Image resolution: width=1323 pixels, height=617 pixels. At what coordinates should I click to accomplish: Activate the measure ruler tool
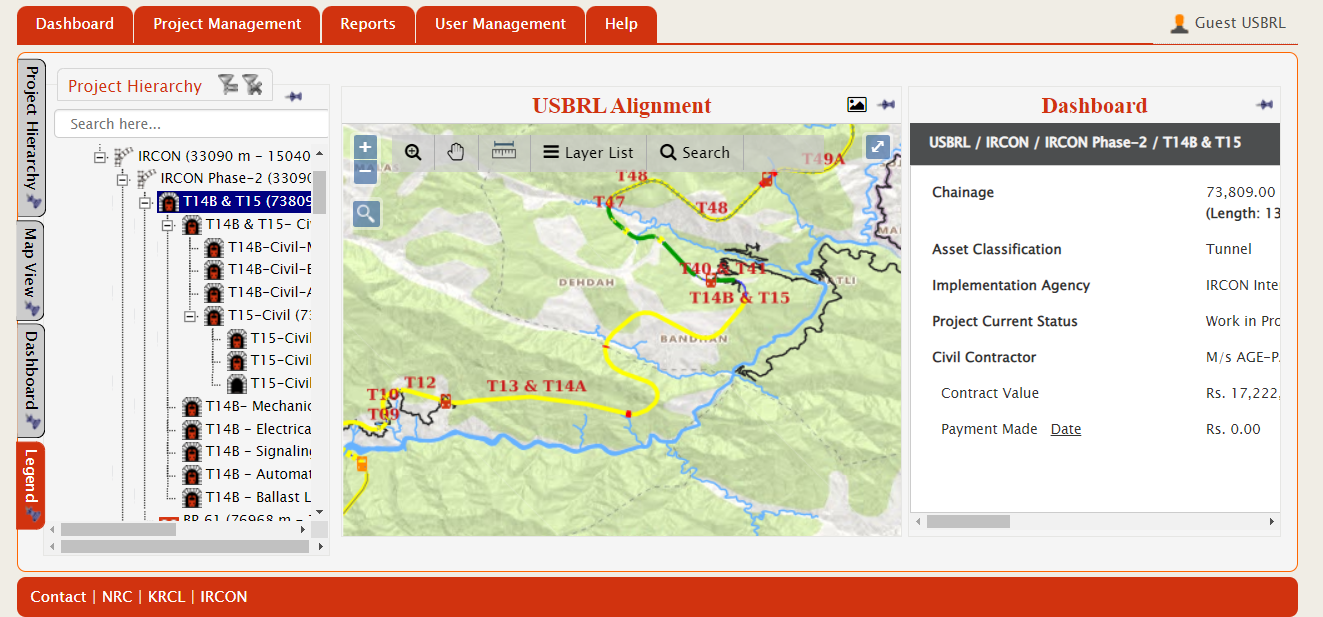pyautogui.click(x=503, y=152)
